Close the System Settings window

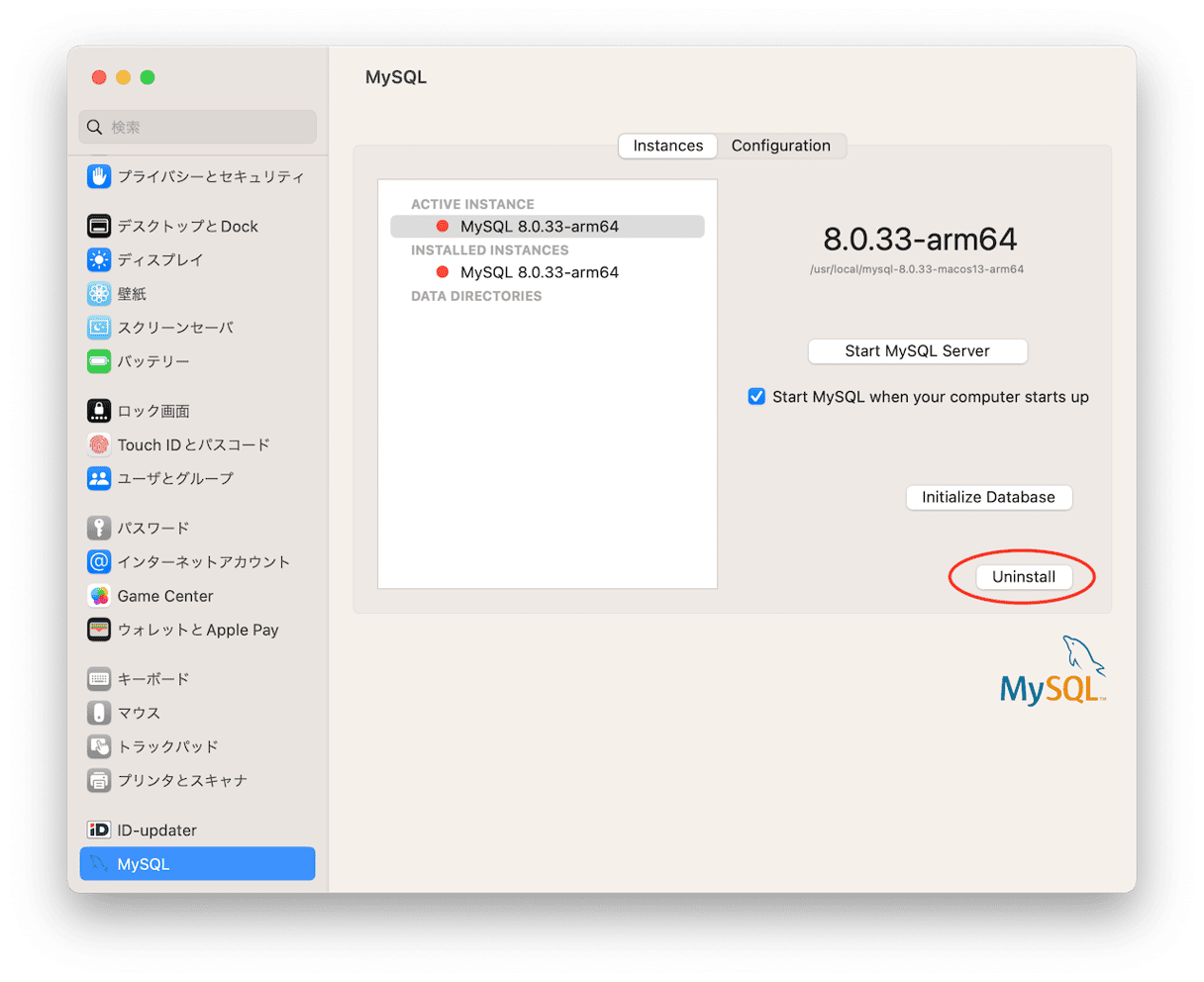click(x=99, y=77)
